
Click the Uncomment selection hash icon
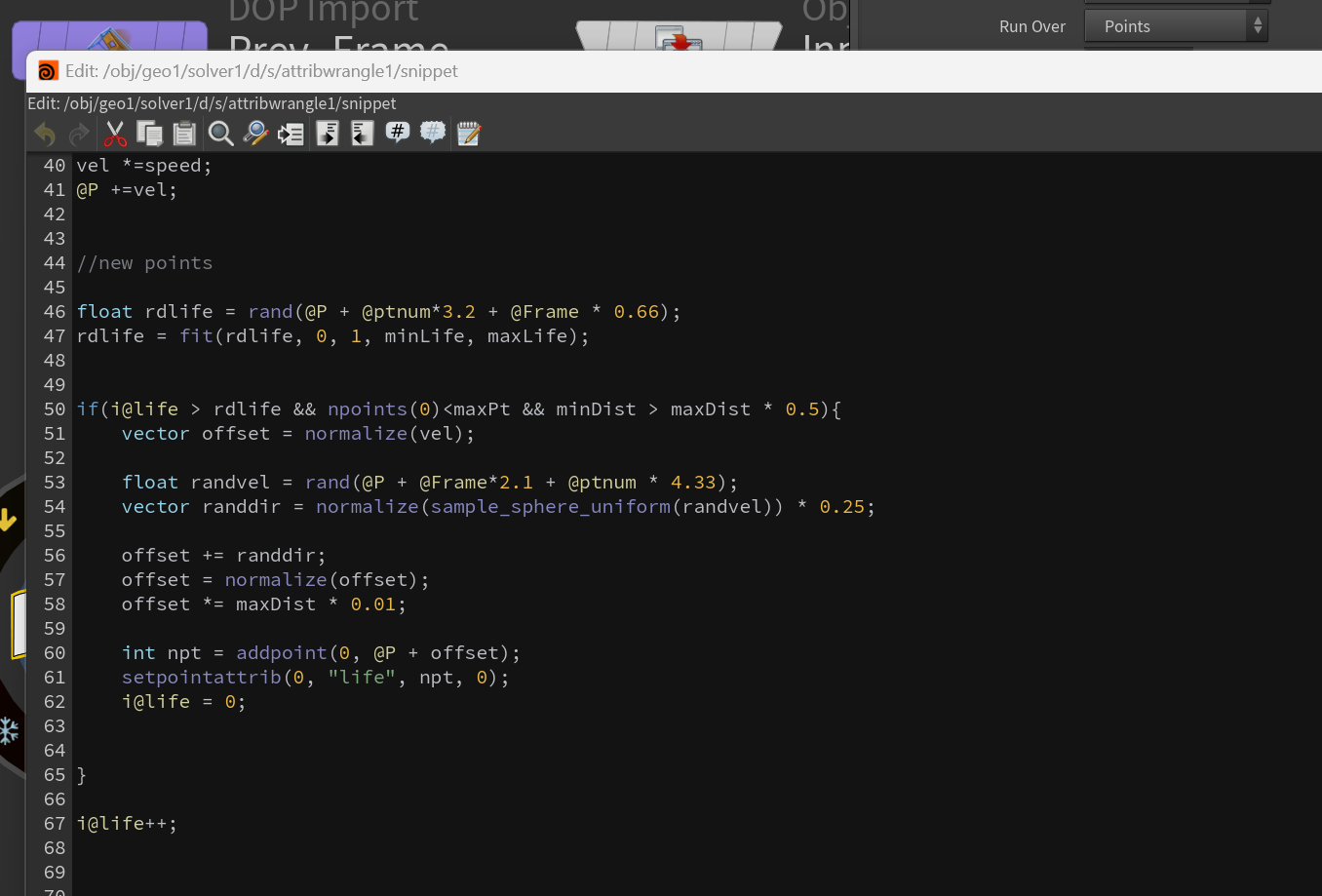pyautogui.click(x=433, y=133)
